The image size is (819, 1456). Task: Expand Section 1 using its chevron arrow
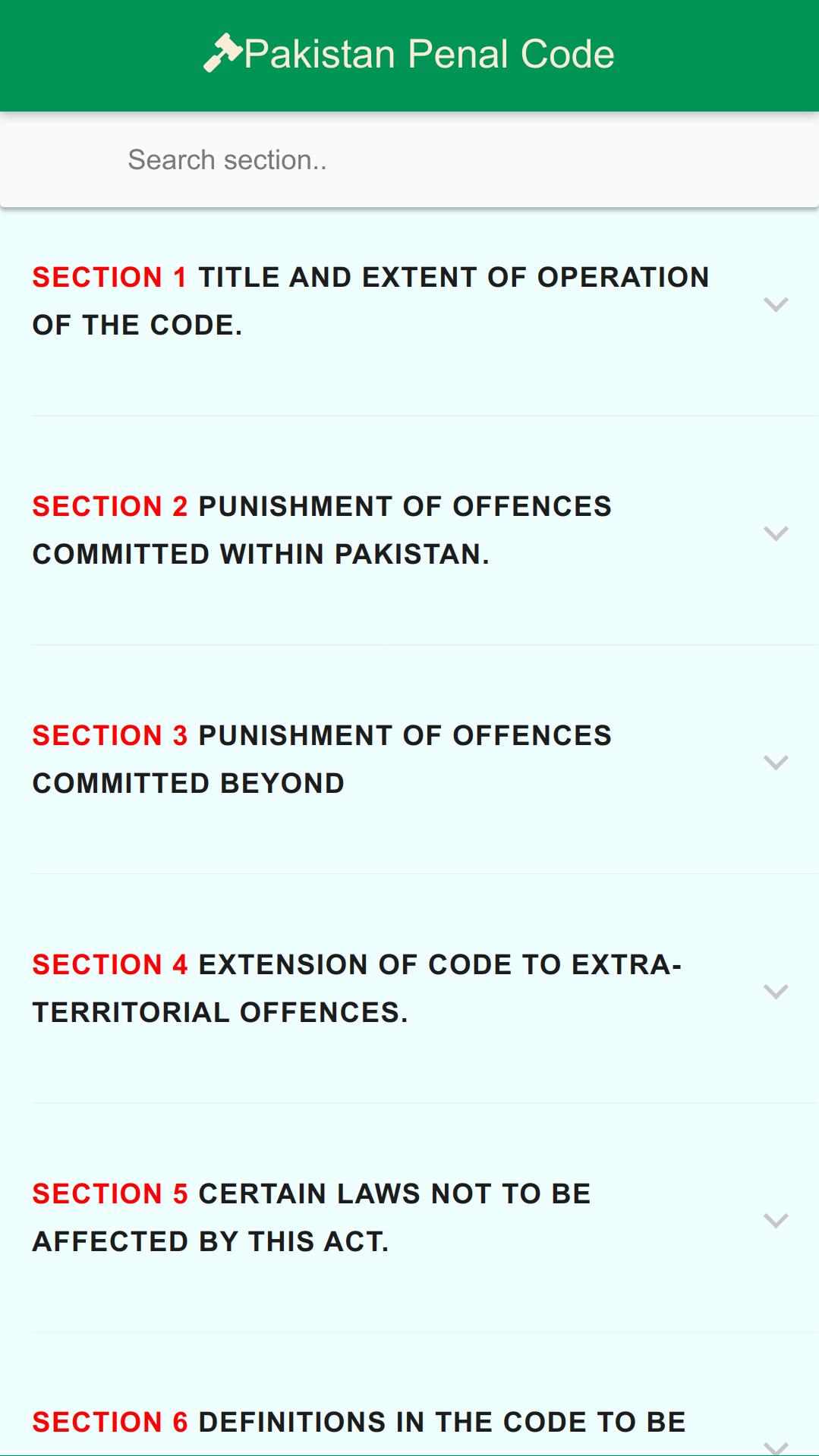tap(776, 304)
